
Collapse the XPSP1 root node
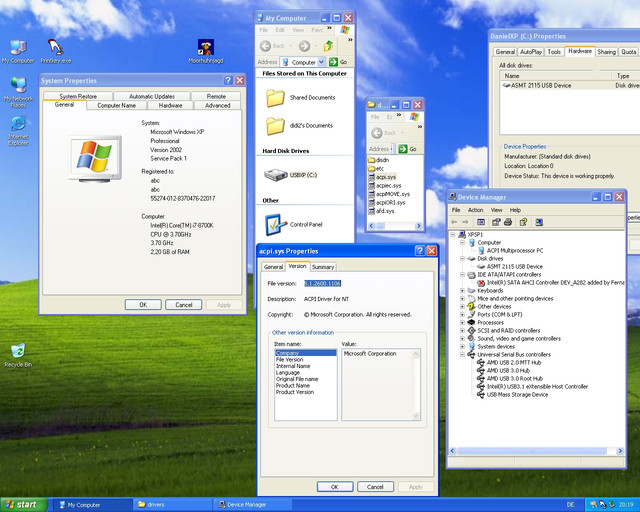pyautogui.click(x=452, y=235)
